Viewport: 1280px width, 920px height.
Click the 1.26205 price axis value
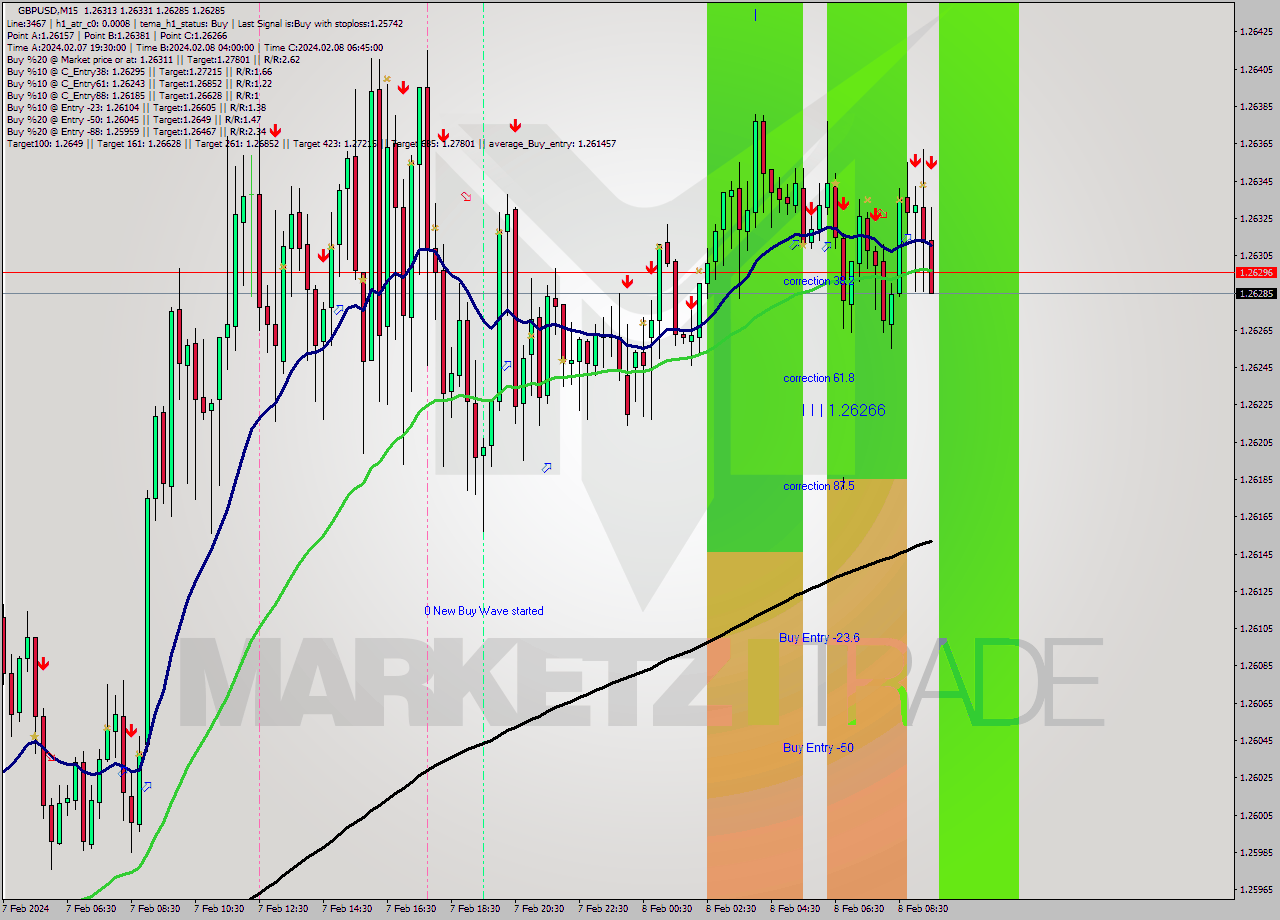pos(1256,442)
